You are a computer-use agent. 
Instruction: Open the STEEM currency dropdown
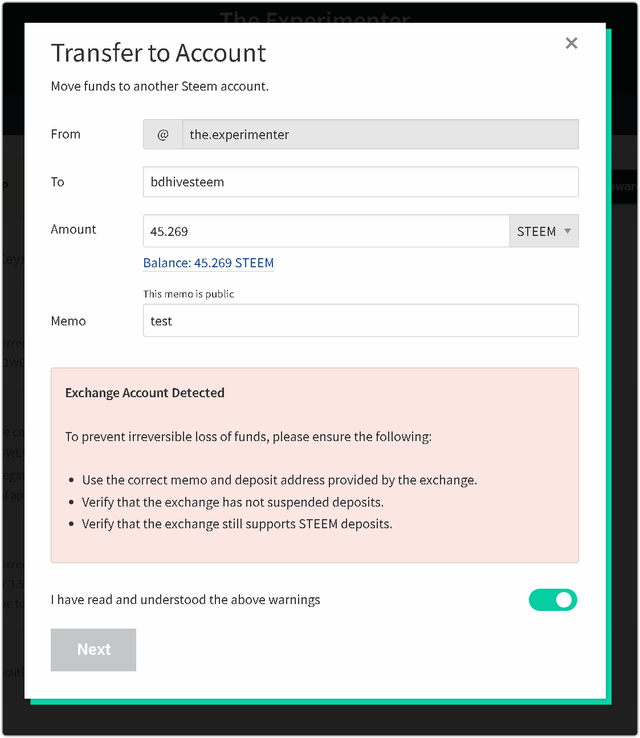[544, 231]
